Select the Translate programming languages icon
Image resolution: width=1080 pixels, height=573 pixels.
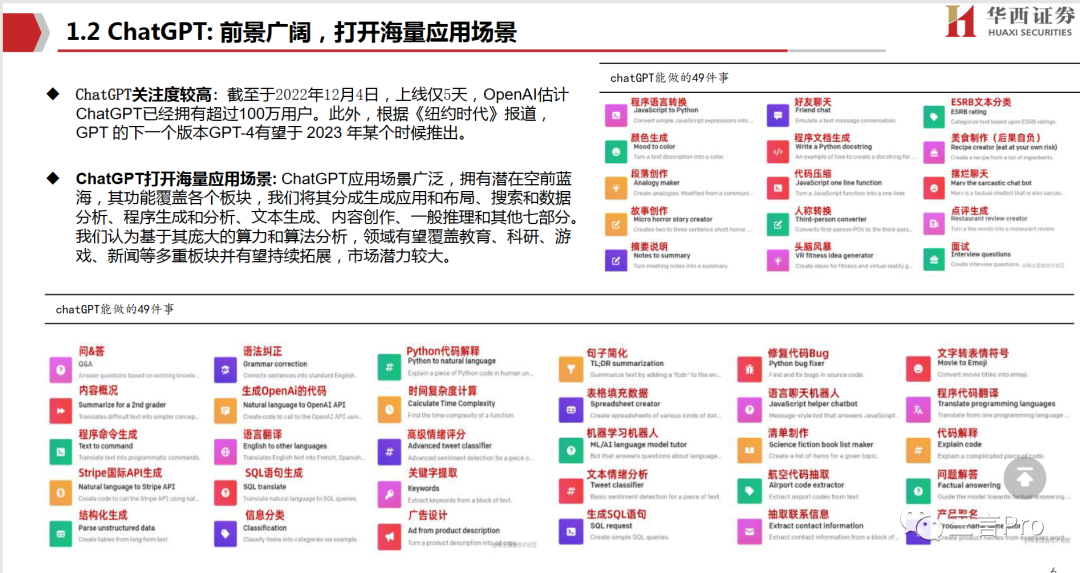917,409
